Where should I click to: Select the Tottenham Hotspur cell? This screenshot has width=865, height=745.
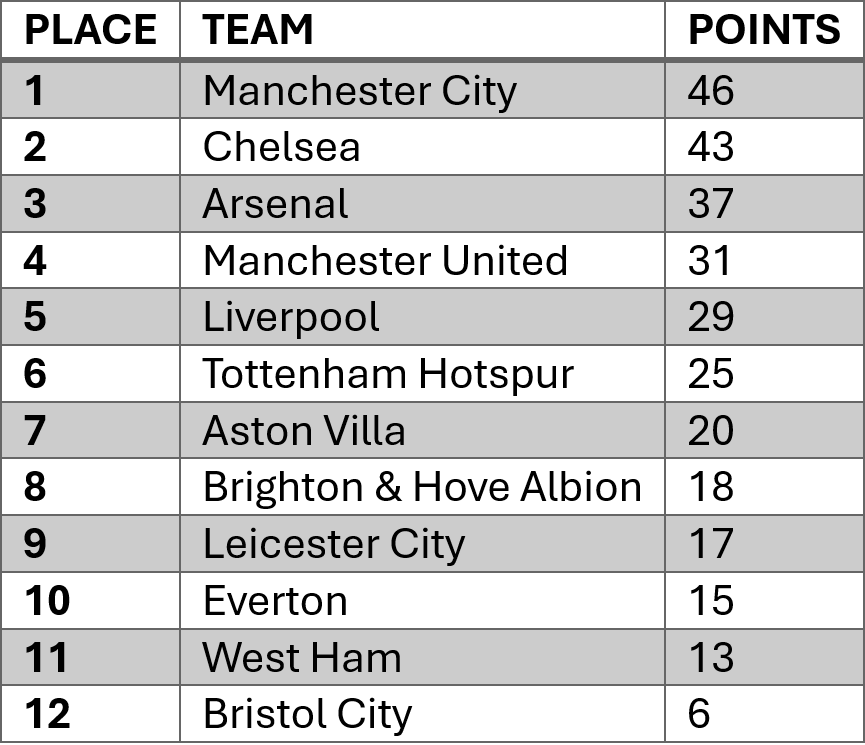click(x=388, y=374)
